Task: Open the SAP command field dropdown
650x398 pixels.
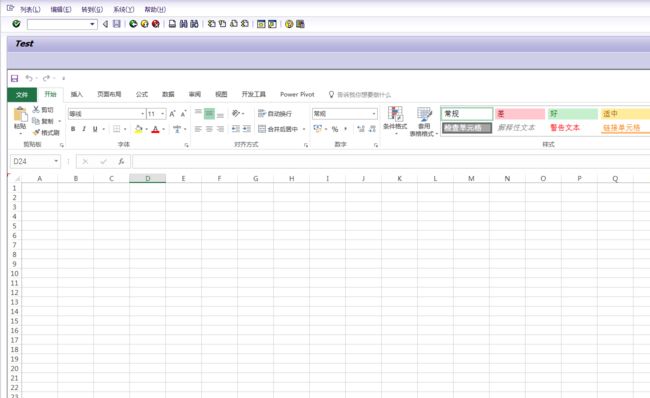Action: click(x=92, y=24)
